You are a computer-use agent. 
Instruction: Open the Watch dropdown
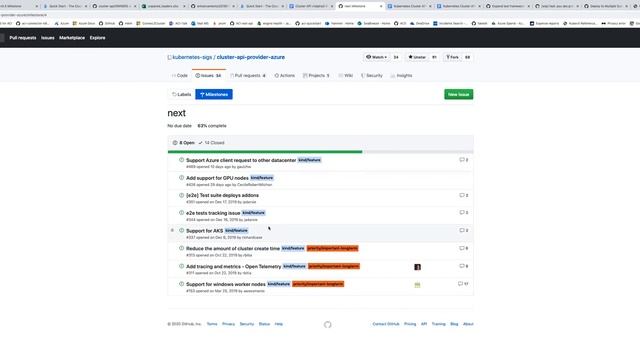376,57
